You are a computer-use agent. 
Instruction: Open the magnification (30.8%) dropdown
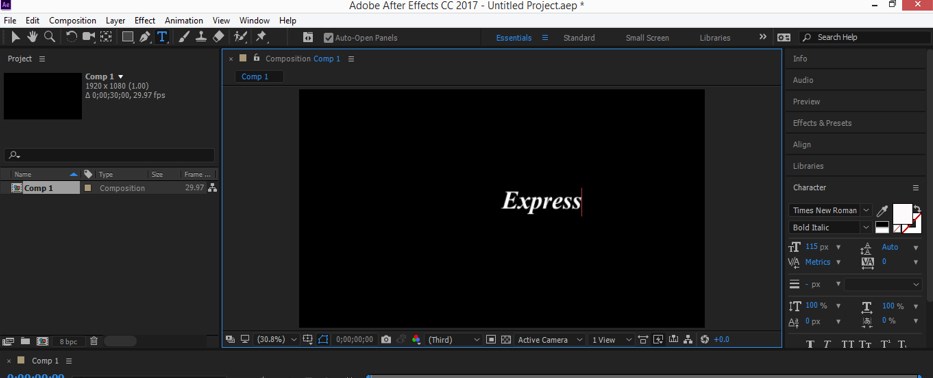point(277,339)
